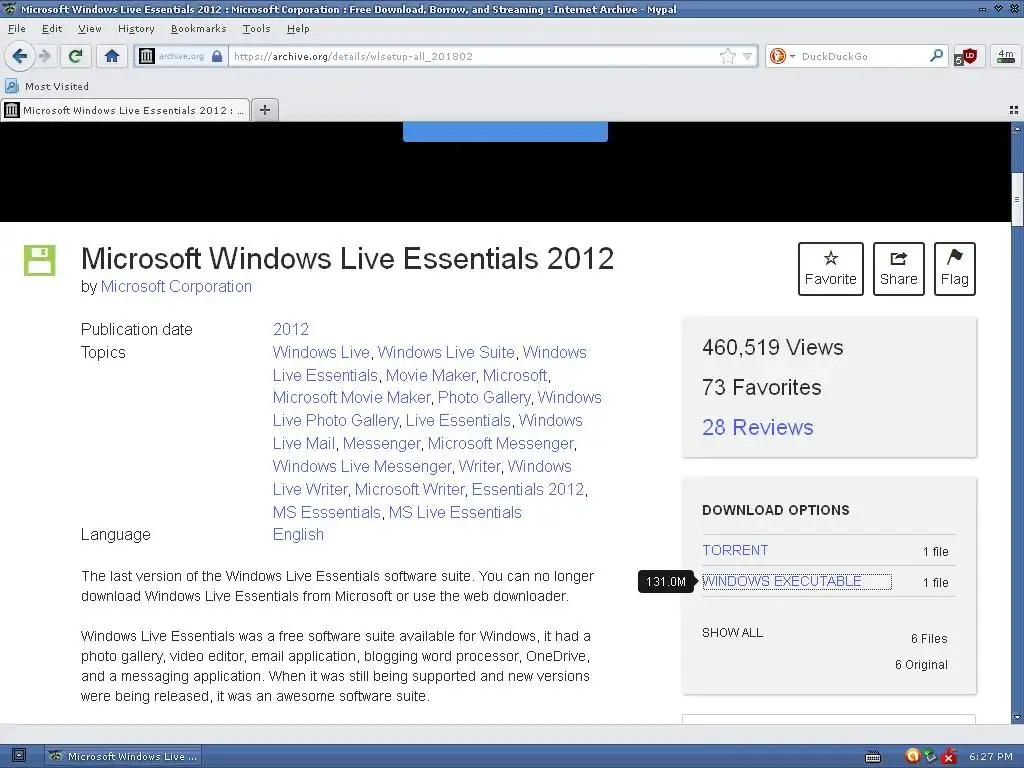Download the WINDOWS EXECUTABLE file
Screen dimensions: 1024x768
click(797, 581)
